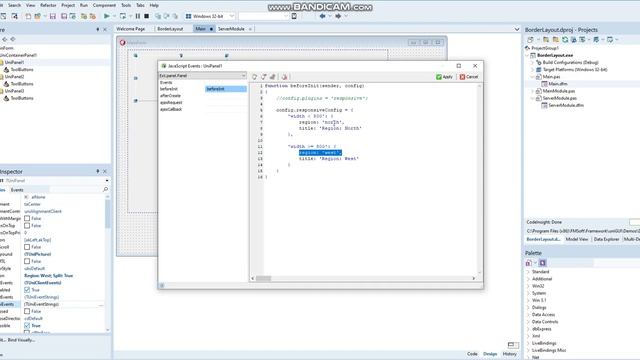
Task: Open the Refactor menu
Action: [x=48, y=5]
